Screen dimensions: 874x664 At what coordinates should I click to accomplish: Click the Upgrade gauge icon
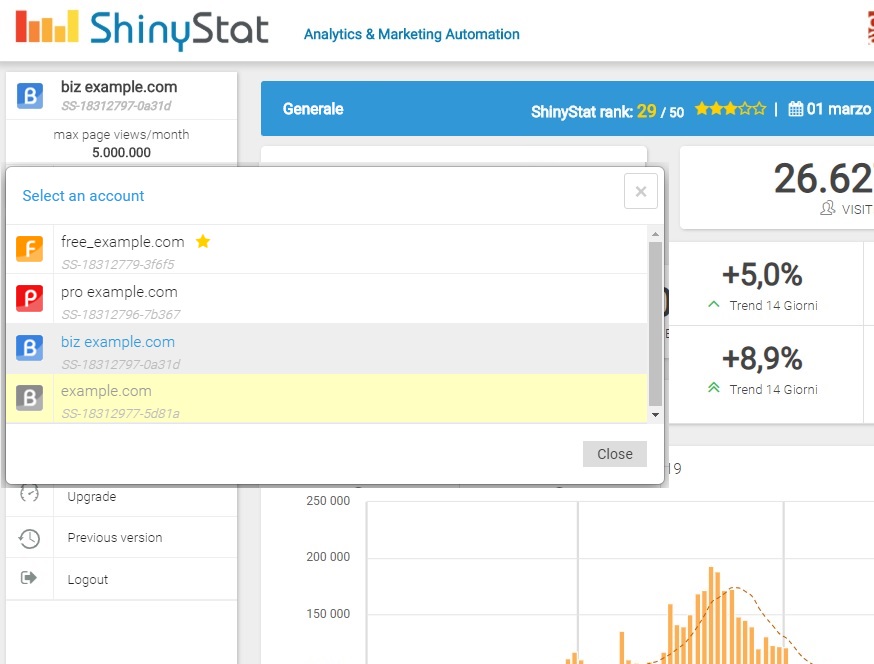coord(29,493)
